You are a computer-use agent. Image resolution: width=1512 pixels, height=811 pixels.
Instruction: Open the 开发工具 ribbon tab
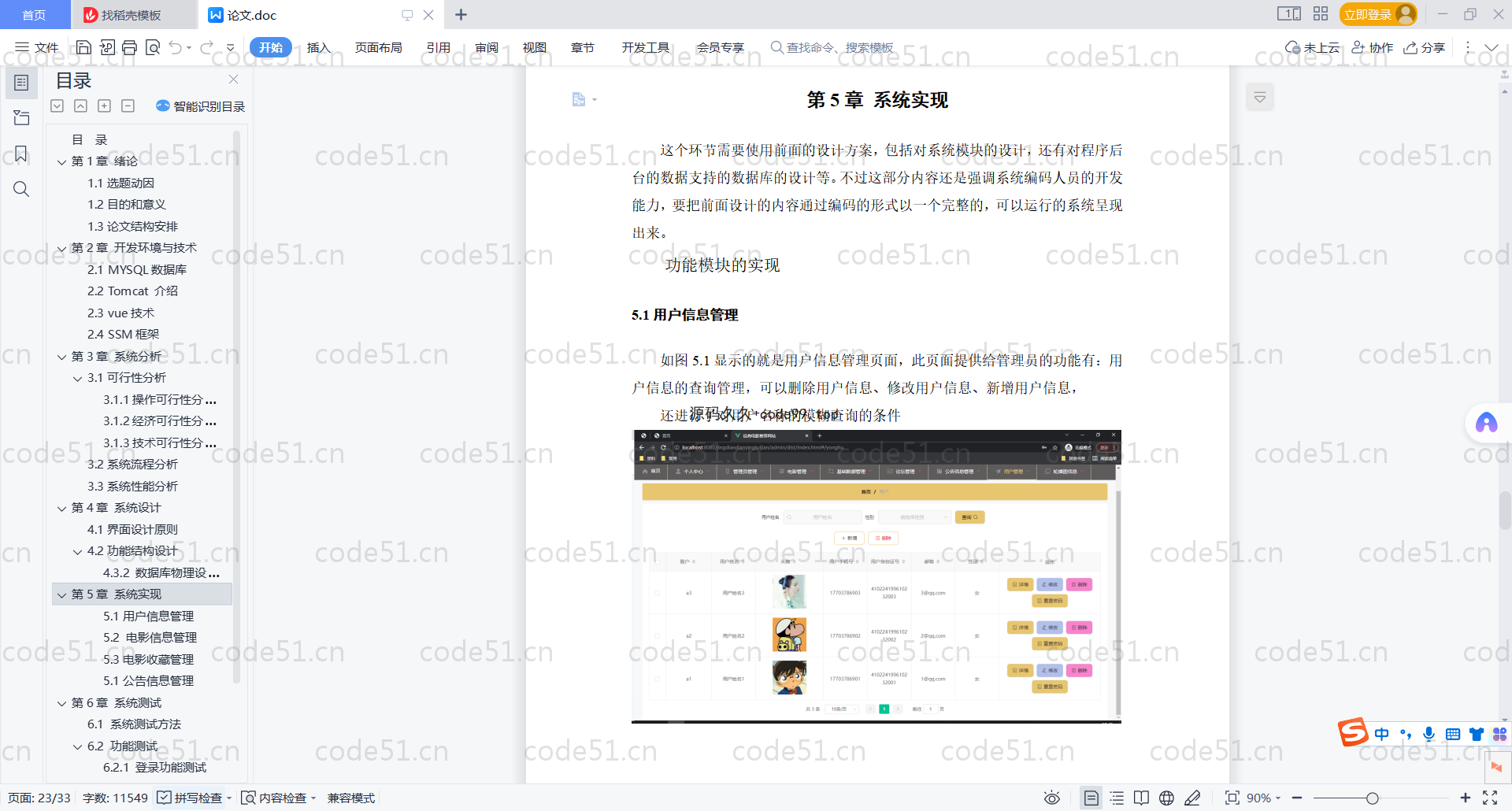coord(646,47)
